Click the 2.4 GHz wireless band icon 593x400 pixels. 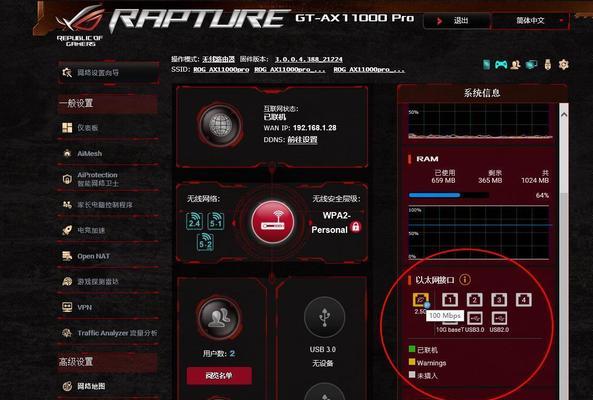tap(194, 221)
